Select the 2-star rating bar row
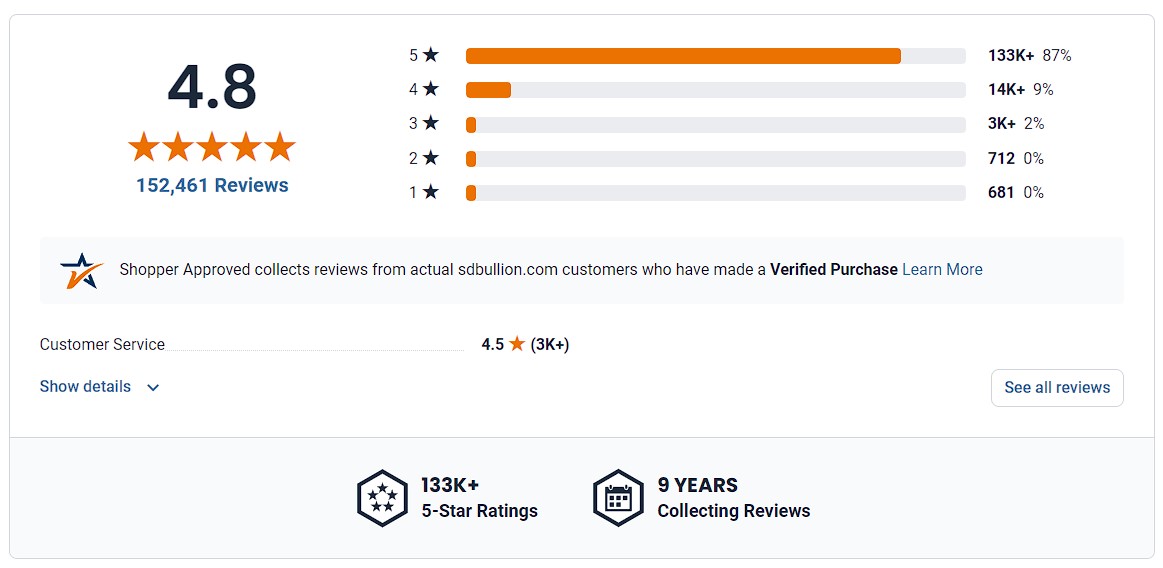 coord(716,159)
